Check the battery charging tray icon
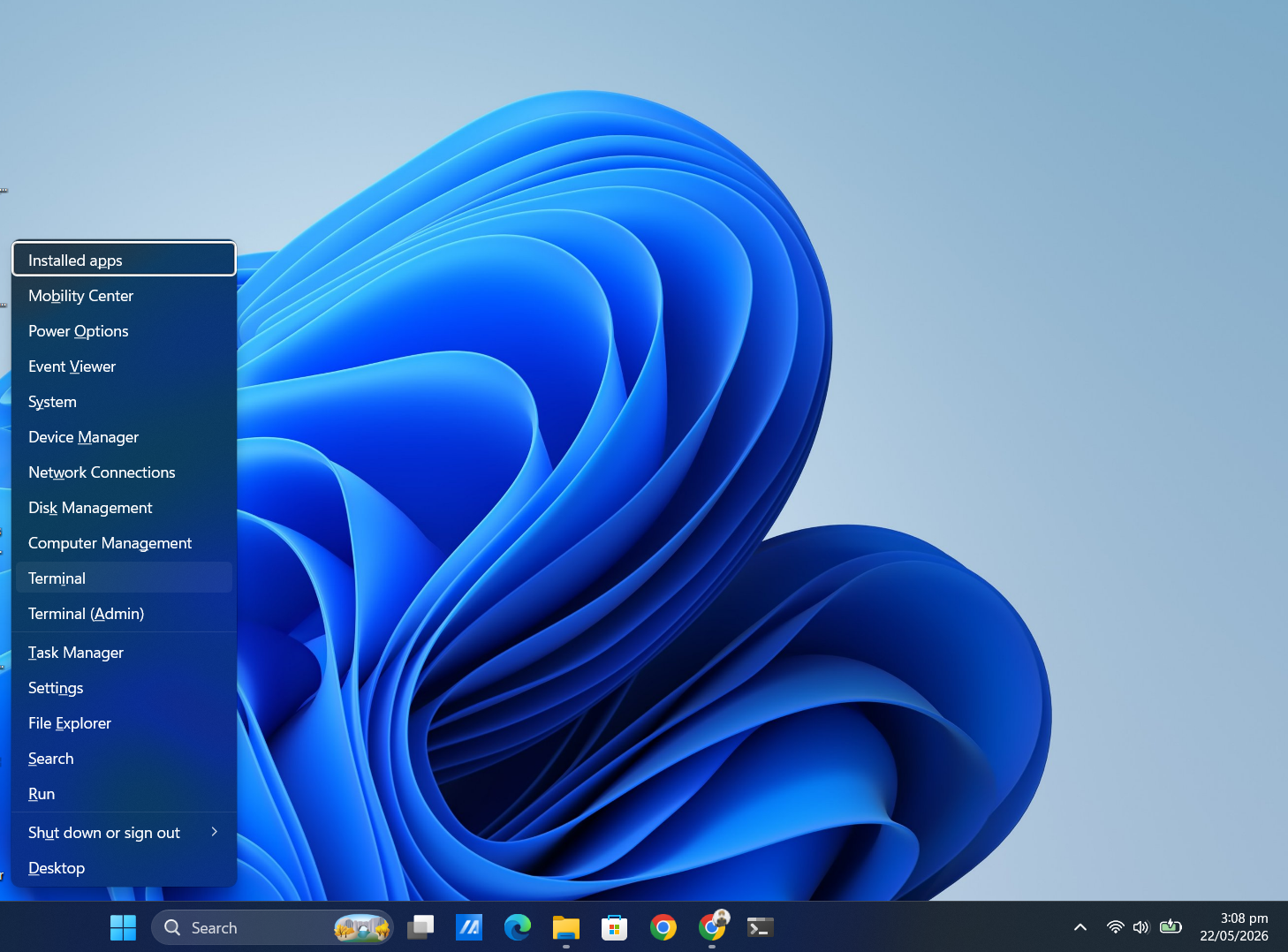This screenshot has width=1288, height=952. (x=1171, y=926)
